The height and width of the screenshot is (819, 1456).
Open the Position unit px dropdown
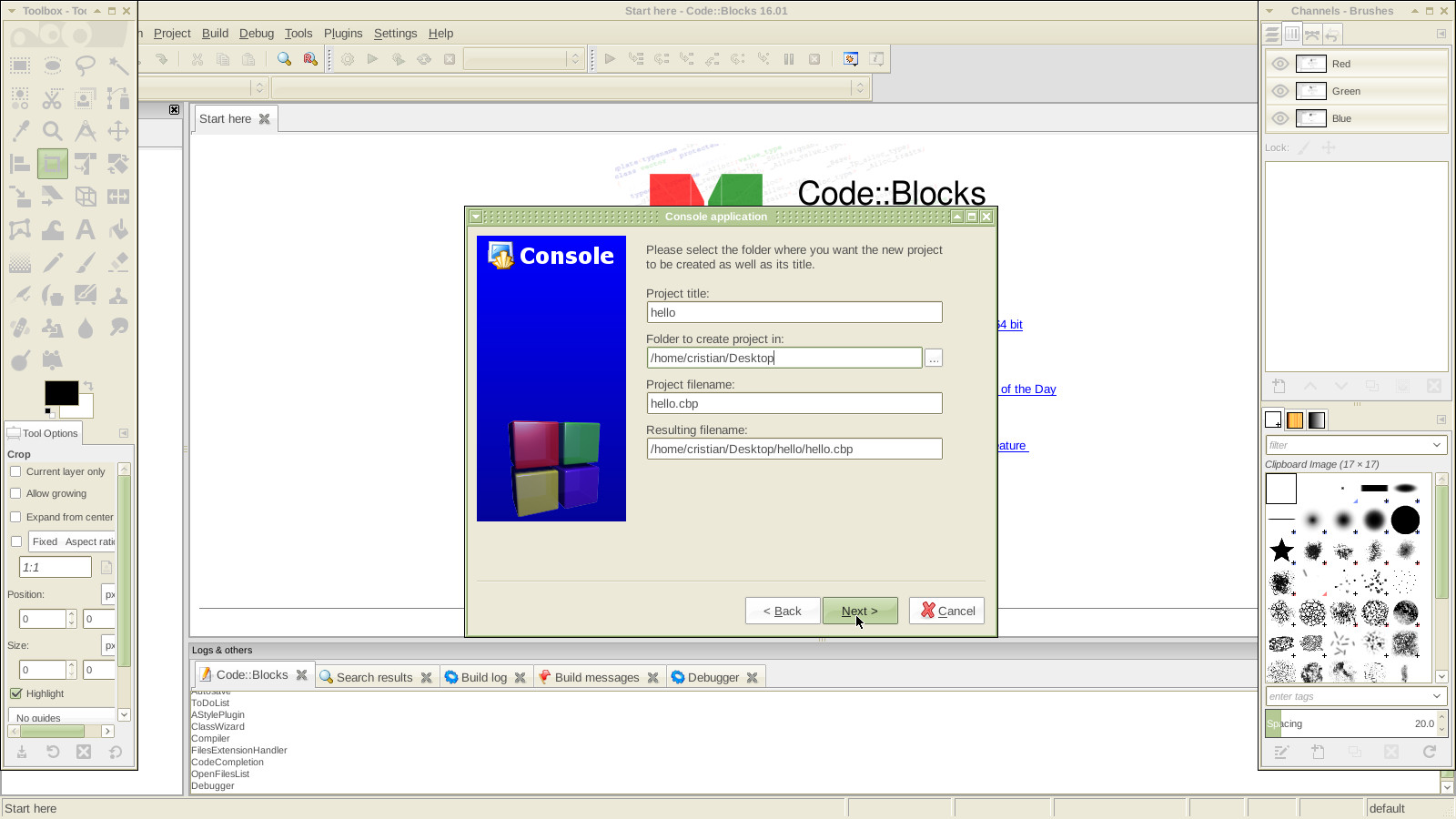[x=108, y=594]
